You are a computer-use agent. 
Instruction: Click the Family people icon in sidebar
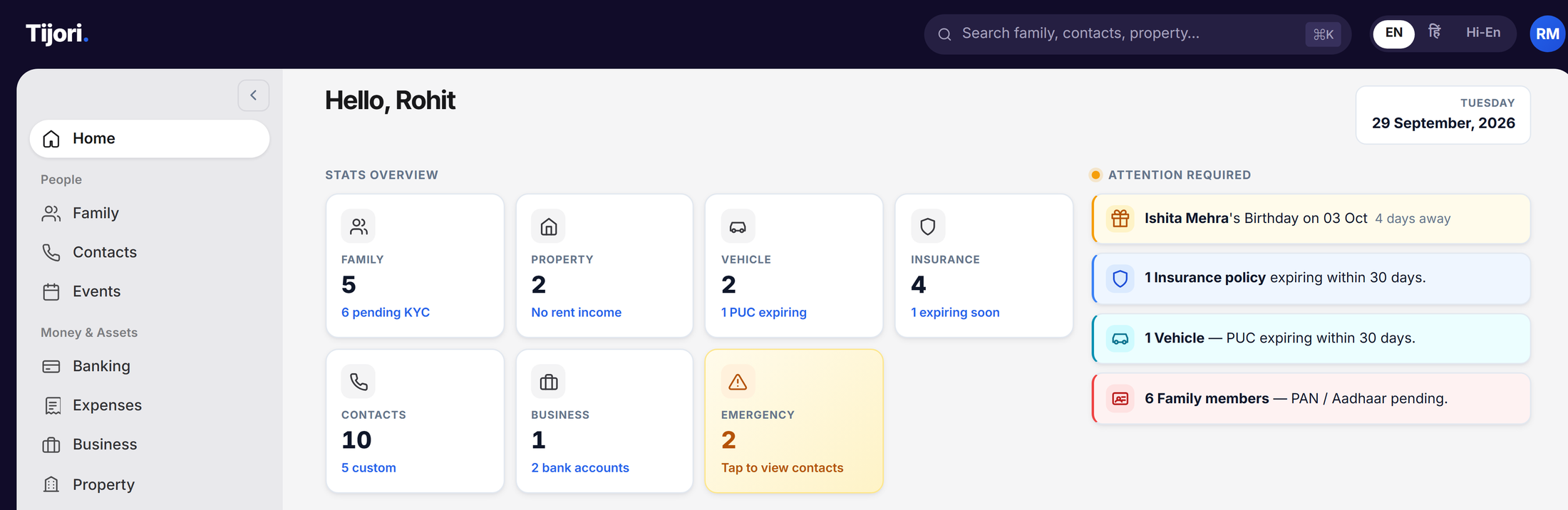click(x=51, y=214)
